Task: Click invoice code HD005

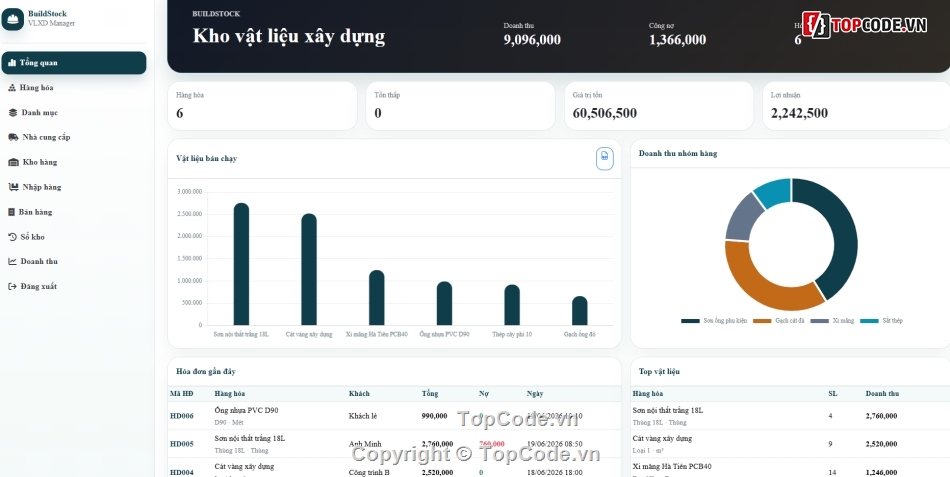Action: pos(182,444)
